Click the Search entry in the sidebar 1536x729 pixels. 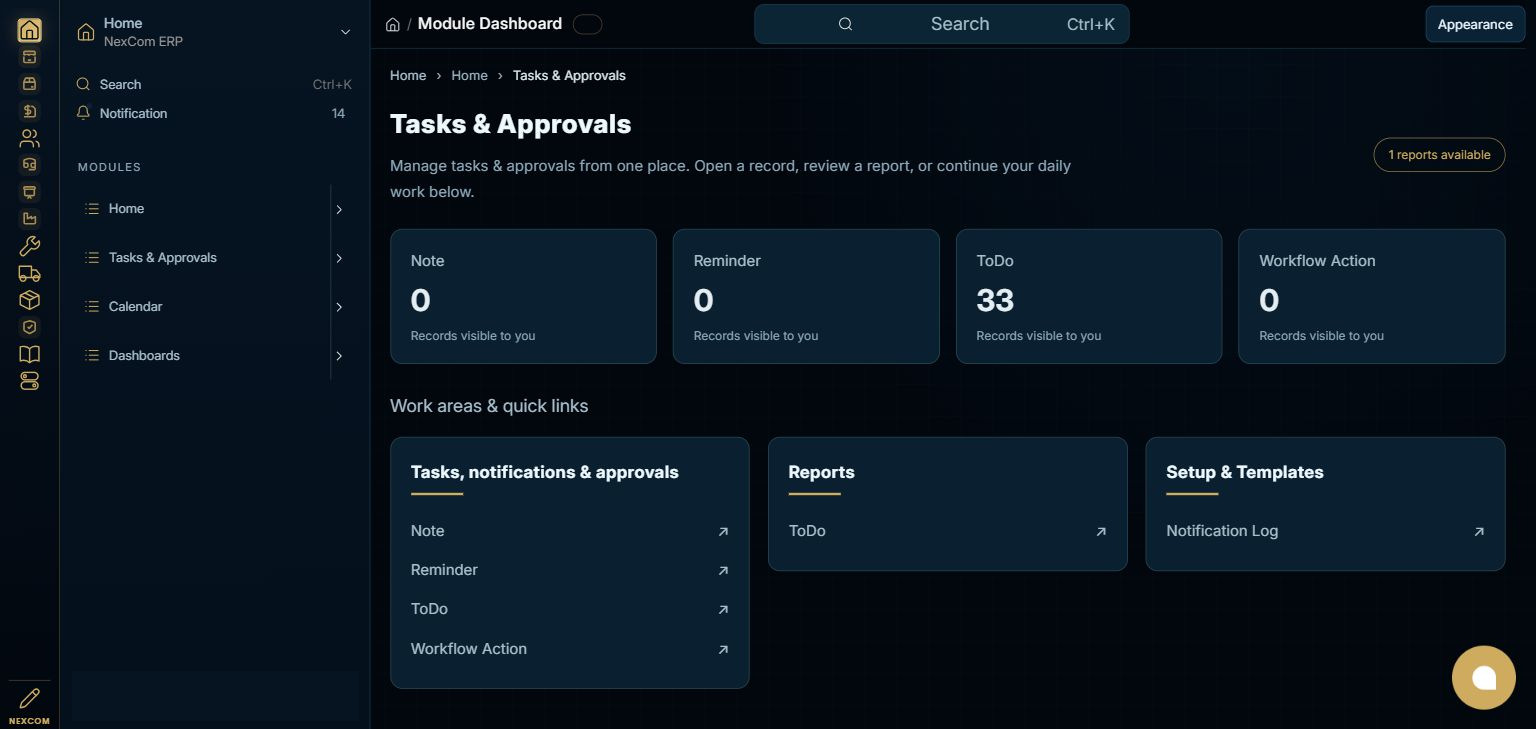pyautogui.click(x=214, y=84)
